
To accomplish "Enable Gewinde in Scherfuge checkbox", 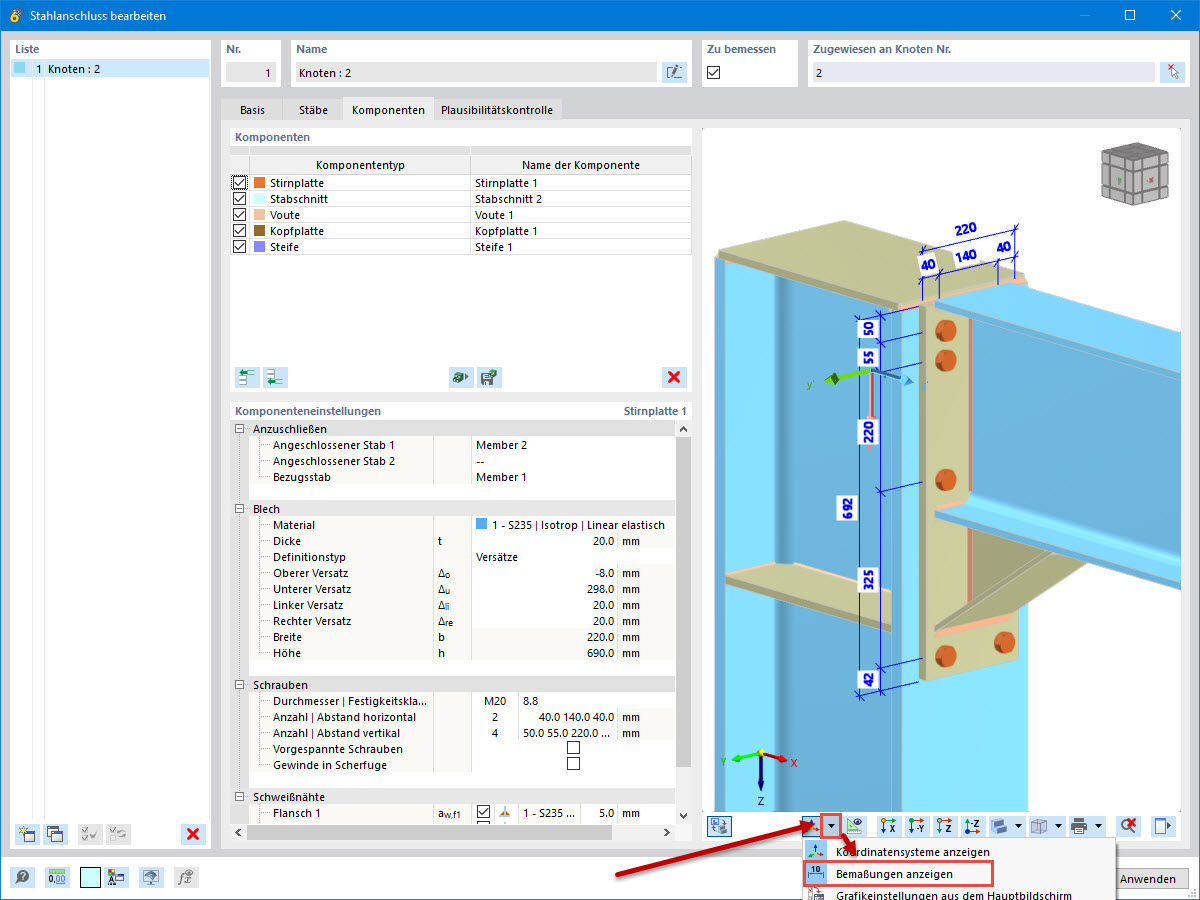I will point(573,764).
